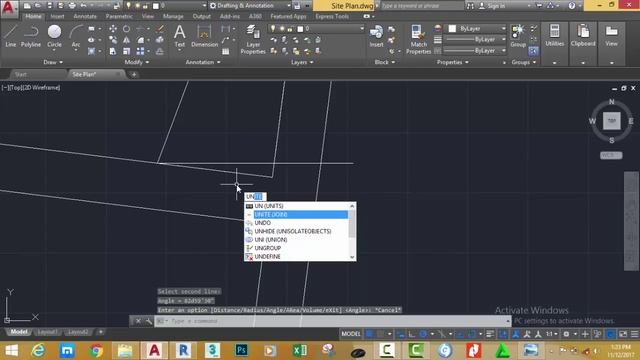Click the Erase tool icon

click(x=160, y=29)
